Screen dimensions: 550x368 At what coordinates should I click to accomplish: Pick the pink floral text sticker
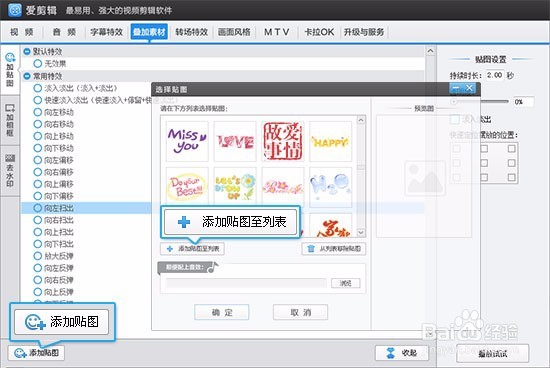point(283,187)
